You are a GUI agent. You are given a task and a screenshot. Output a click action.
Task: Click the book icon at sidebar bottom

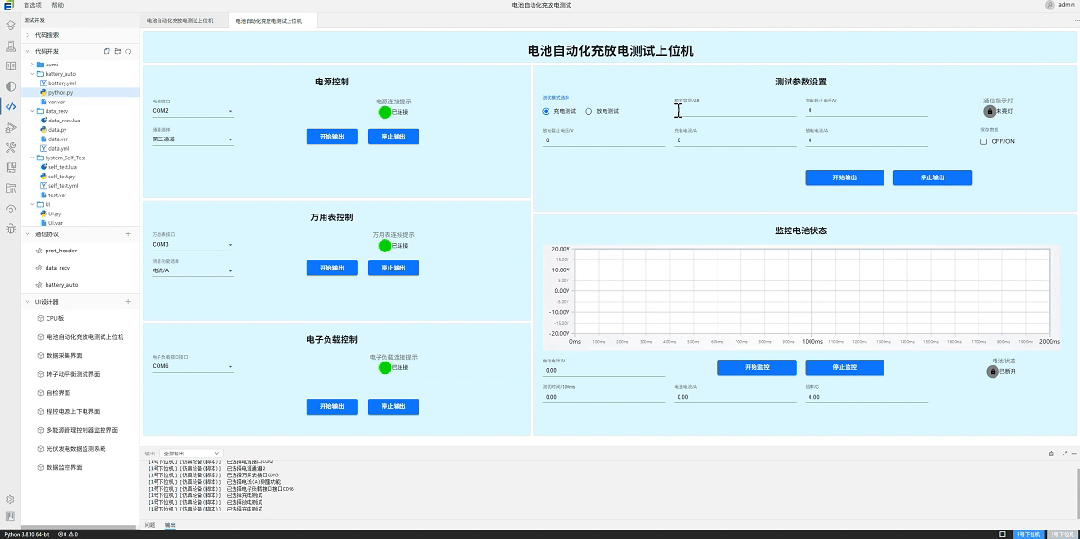(10, 516)
